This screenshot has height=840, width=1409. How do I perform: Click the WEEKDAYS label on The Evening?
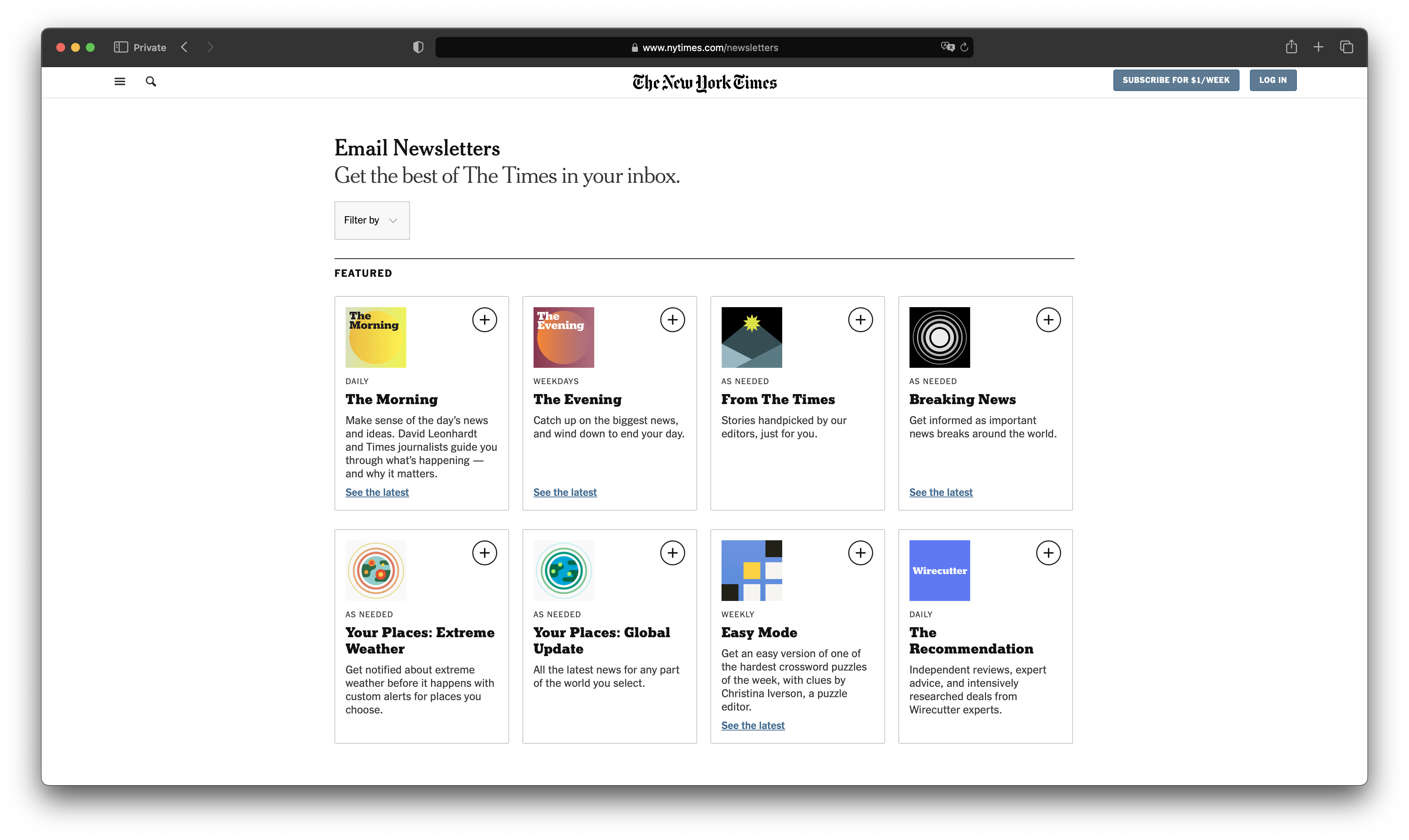pos(556,382)
